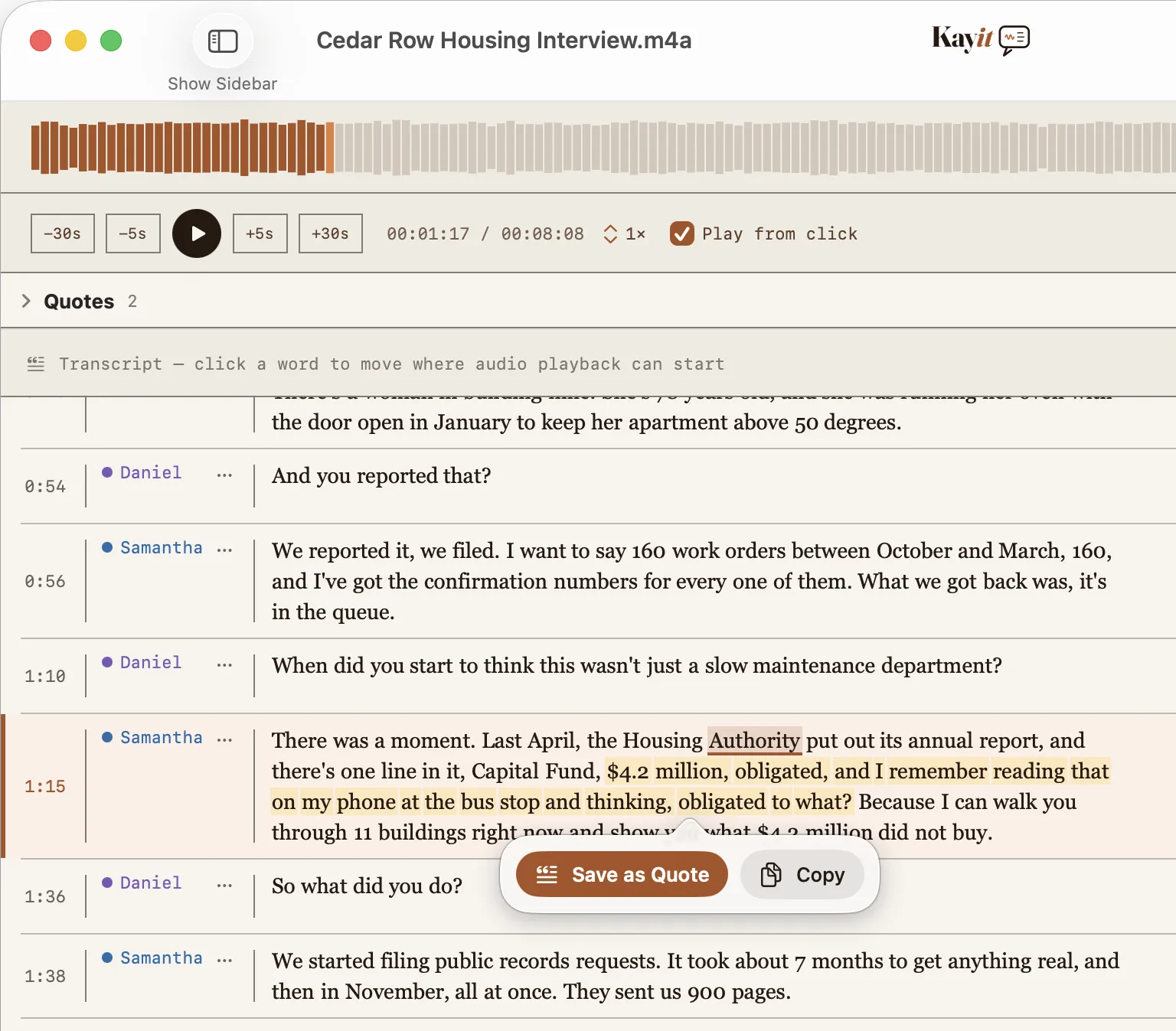Click the transcript quote icon in header

[36, 364]
